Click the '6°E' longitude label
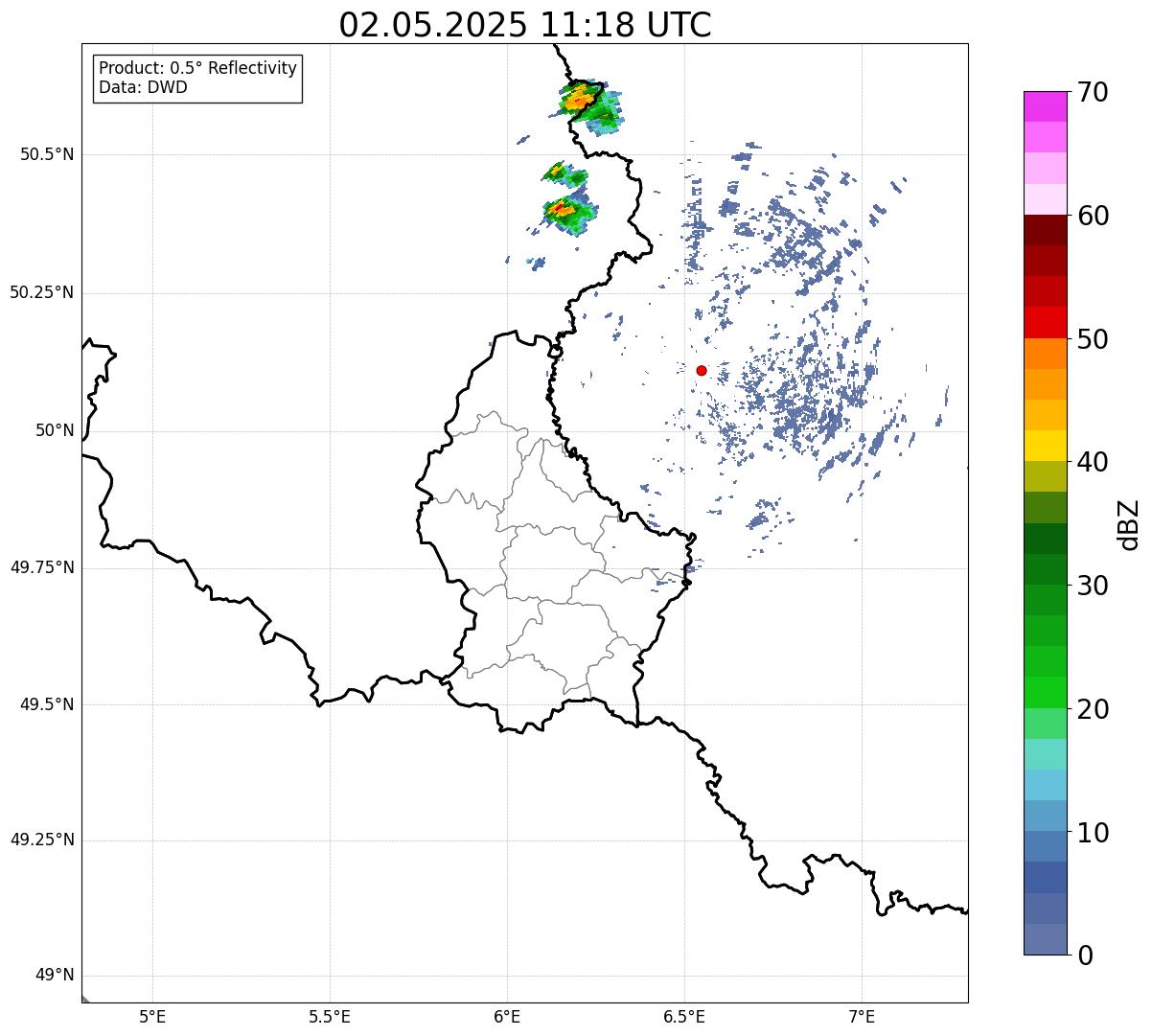Viewport: 1152px width, 1036px height. (x=507, y=1016)
